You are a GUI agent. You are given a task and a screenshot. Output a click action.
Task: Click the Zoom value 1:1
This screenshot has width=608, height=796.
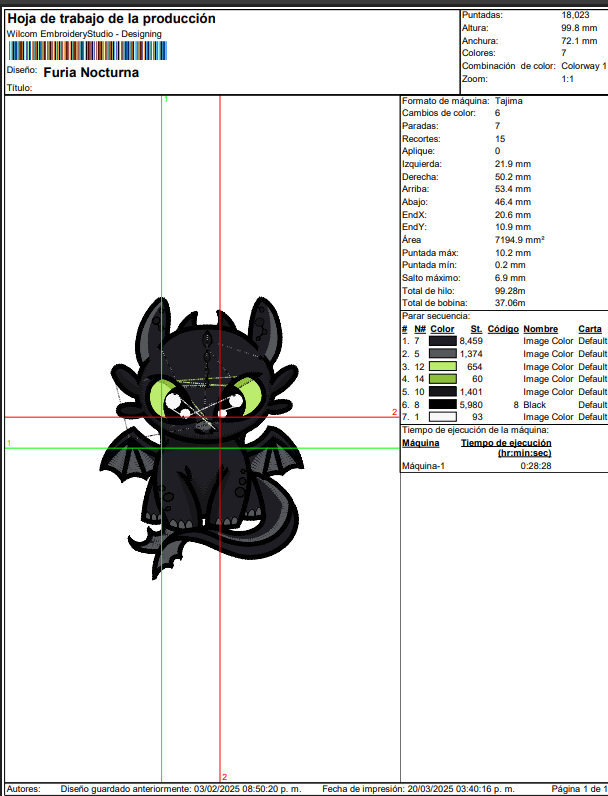pyautogui.click(x=567, y=79)
